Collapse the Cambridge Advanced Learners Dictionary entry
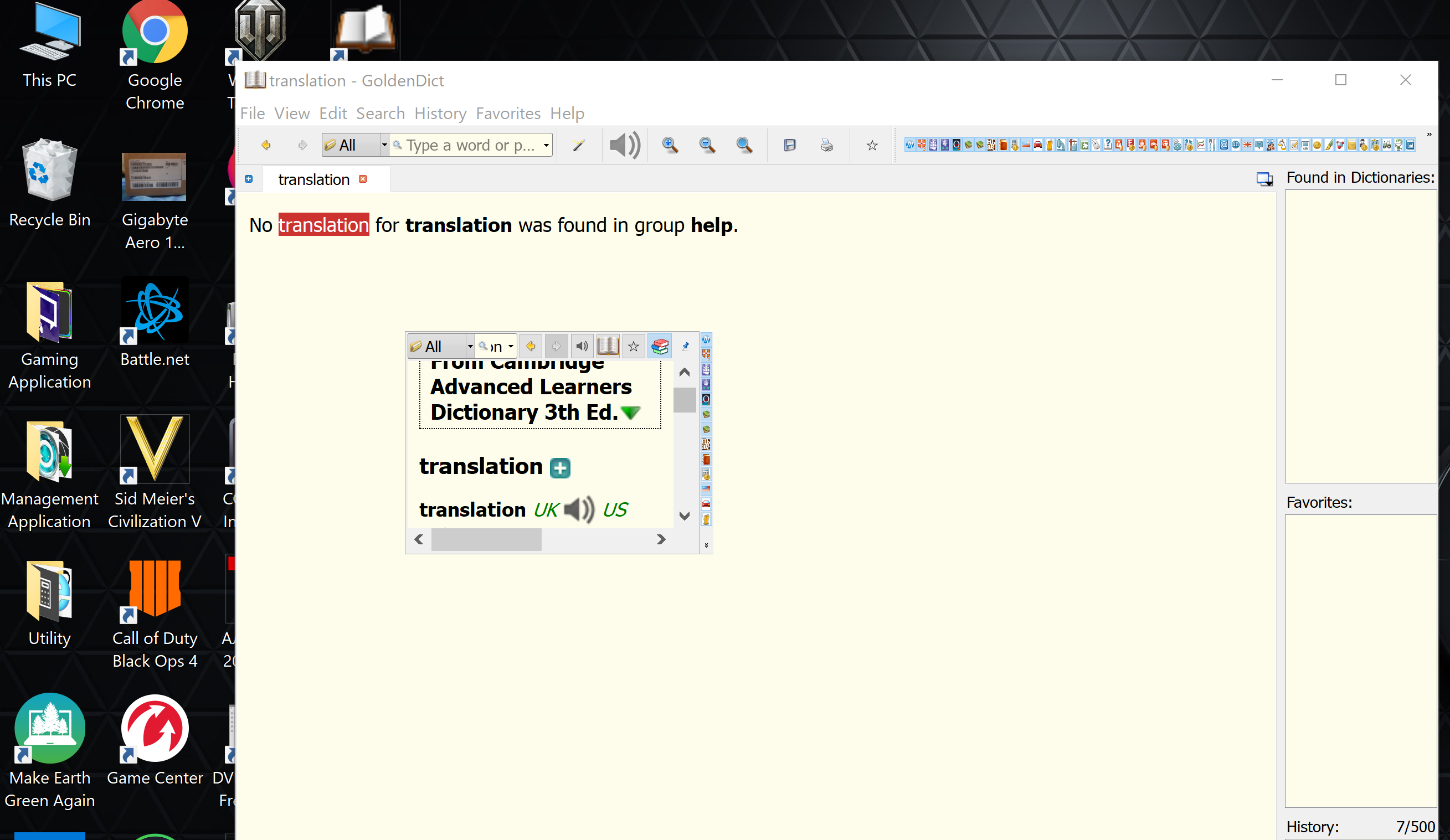 coord(631,412)
